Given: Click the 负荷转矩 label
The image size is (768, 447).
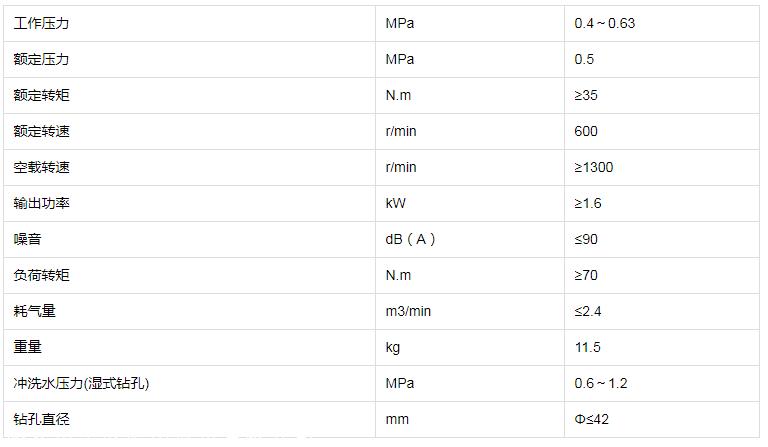Looking at the screenshot, I should (x=42, y=275).
